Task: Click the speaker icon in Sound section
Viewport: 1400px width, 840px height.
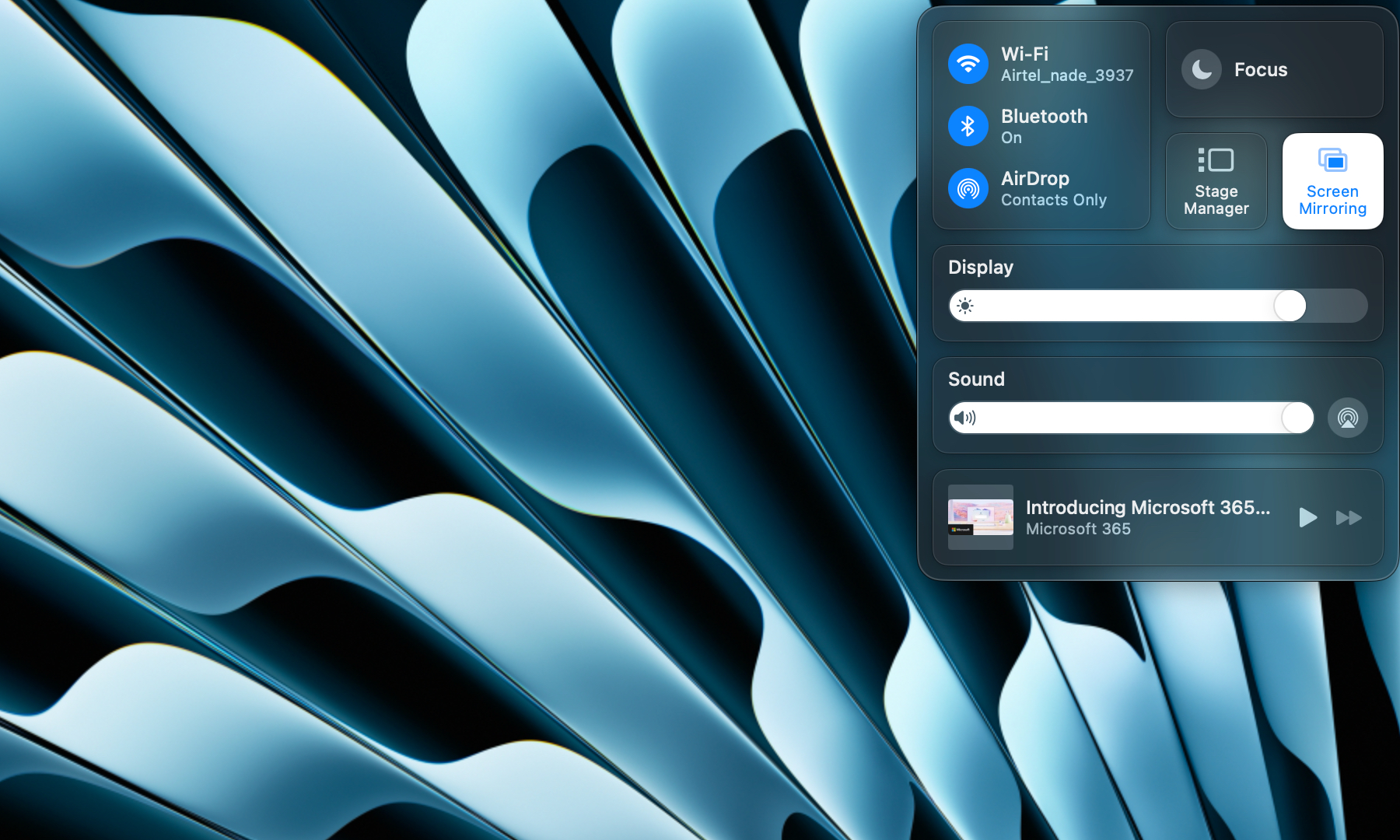Action: 965,418
